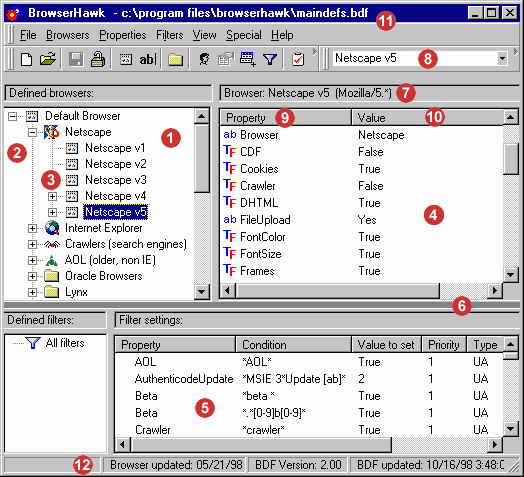
Task: Click the face profile toolbar icon
Action: coord(204,59)
